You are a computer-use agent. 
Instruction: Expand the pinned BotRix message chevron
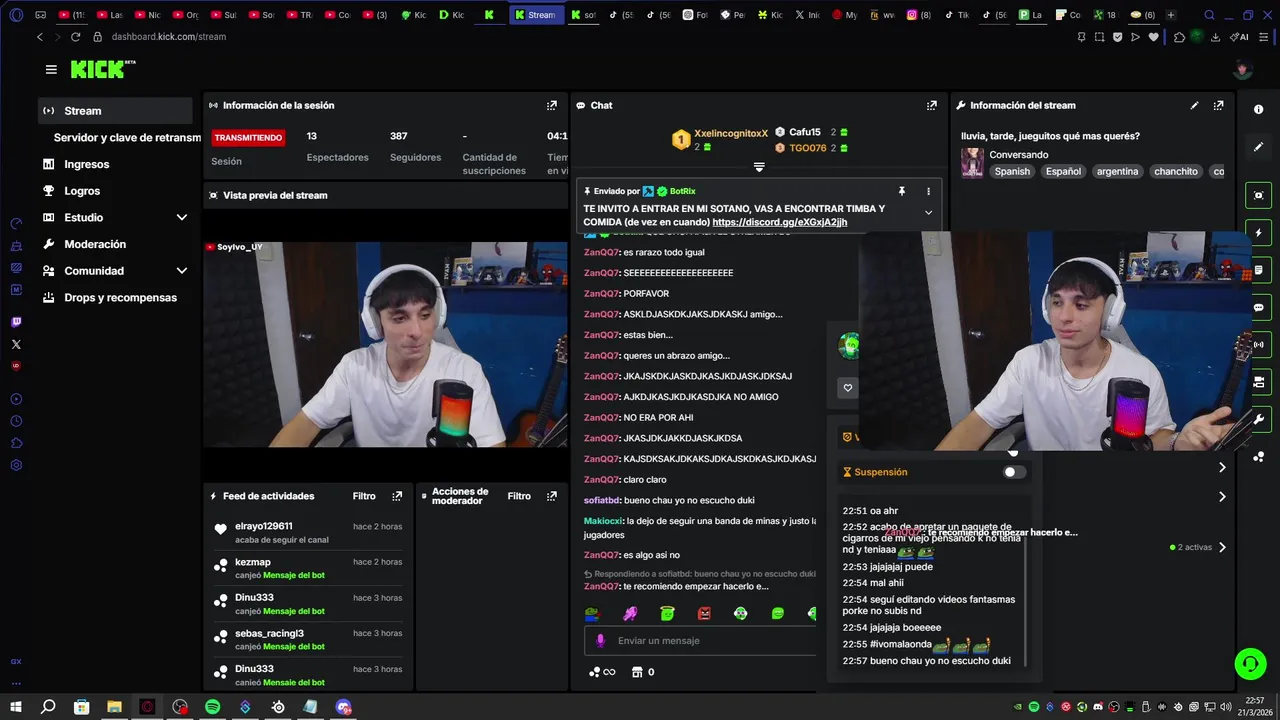(928, 212)
